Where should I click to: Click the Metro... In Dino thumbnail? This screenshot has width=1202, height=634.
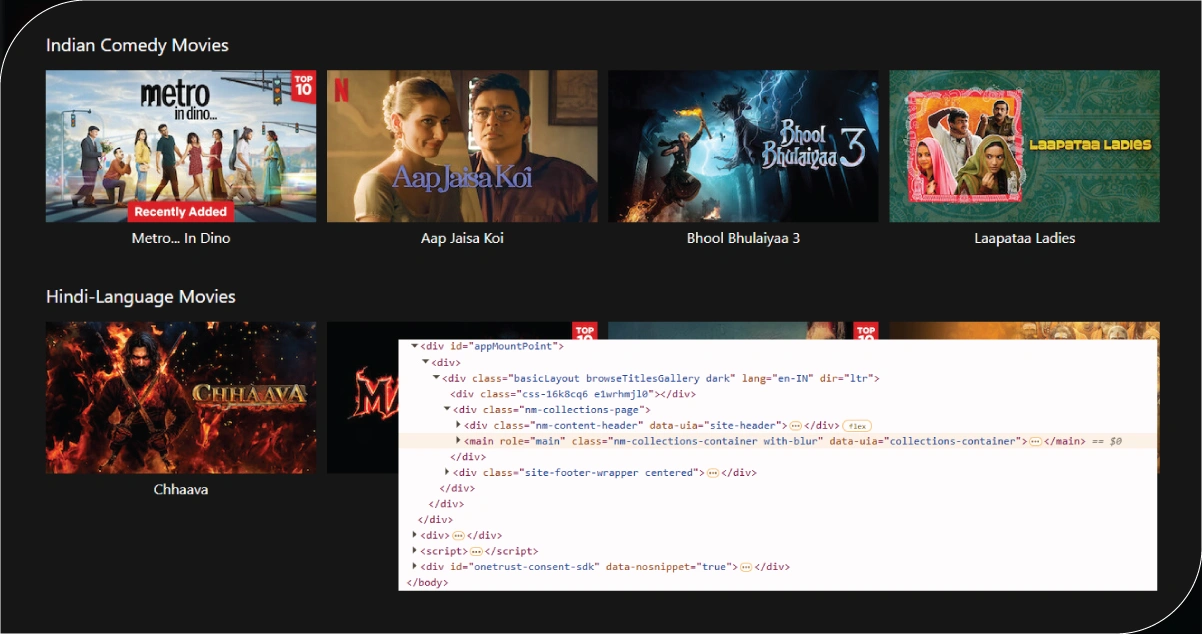click(180, 146)
